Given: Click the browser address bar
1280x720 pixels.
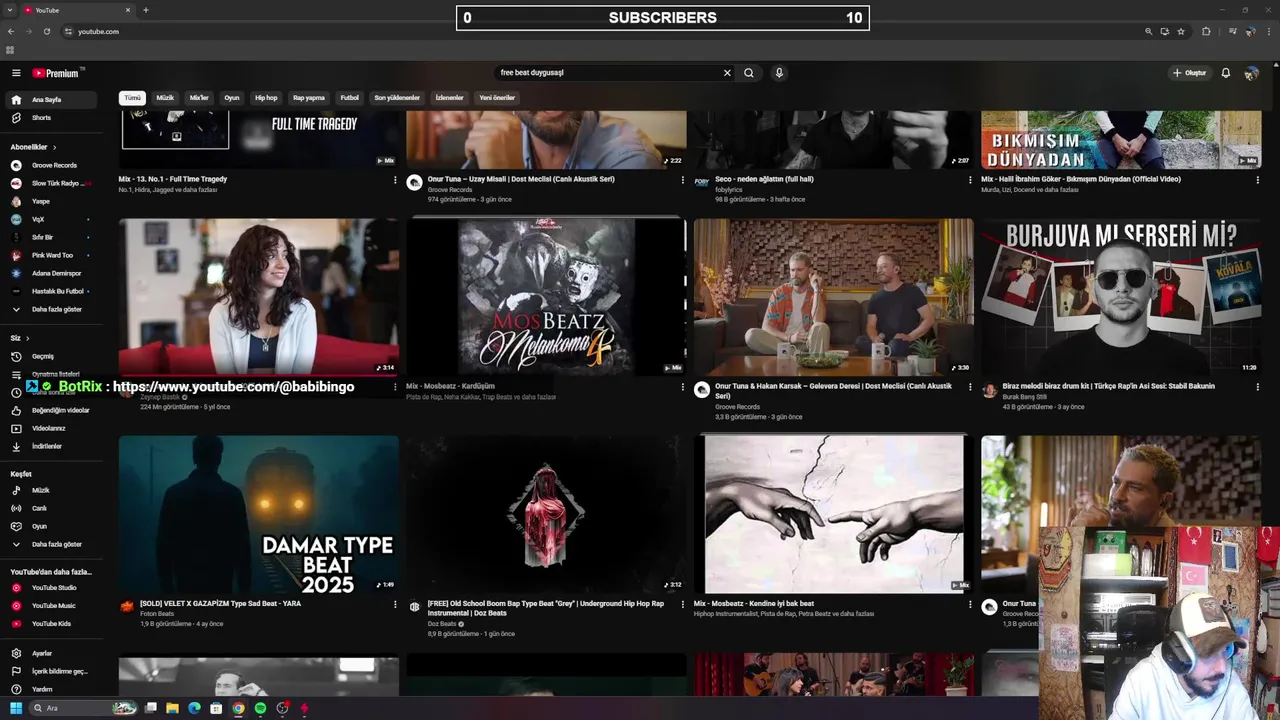Looking at the screenshot, I should (x=600, y=31).
